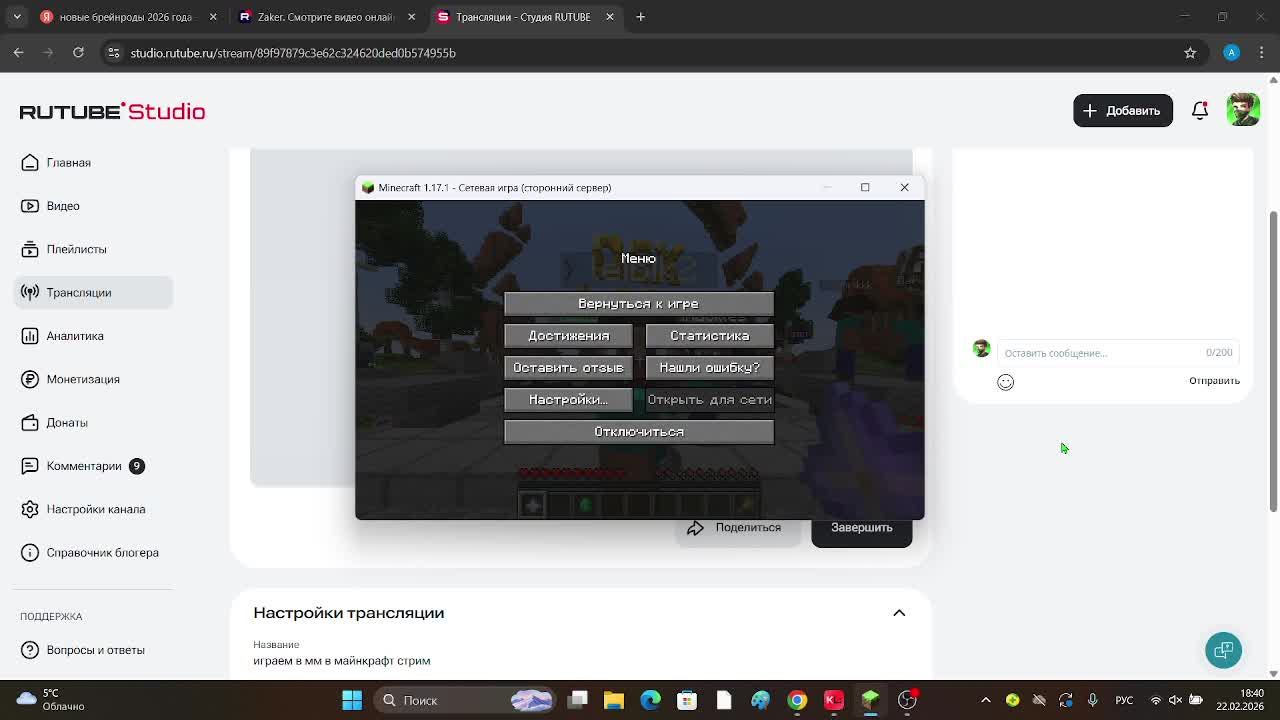This screenshot has width=1280, height=720.
Task: Open the browser profile icon
Action: pos(1232,53)
